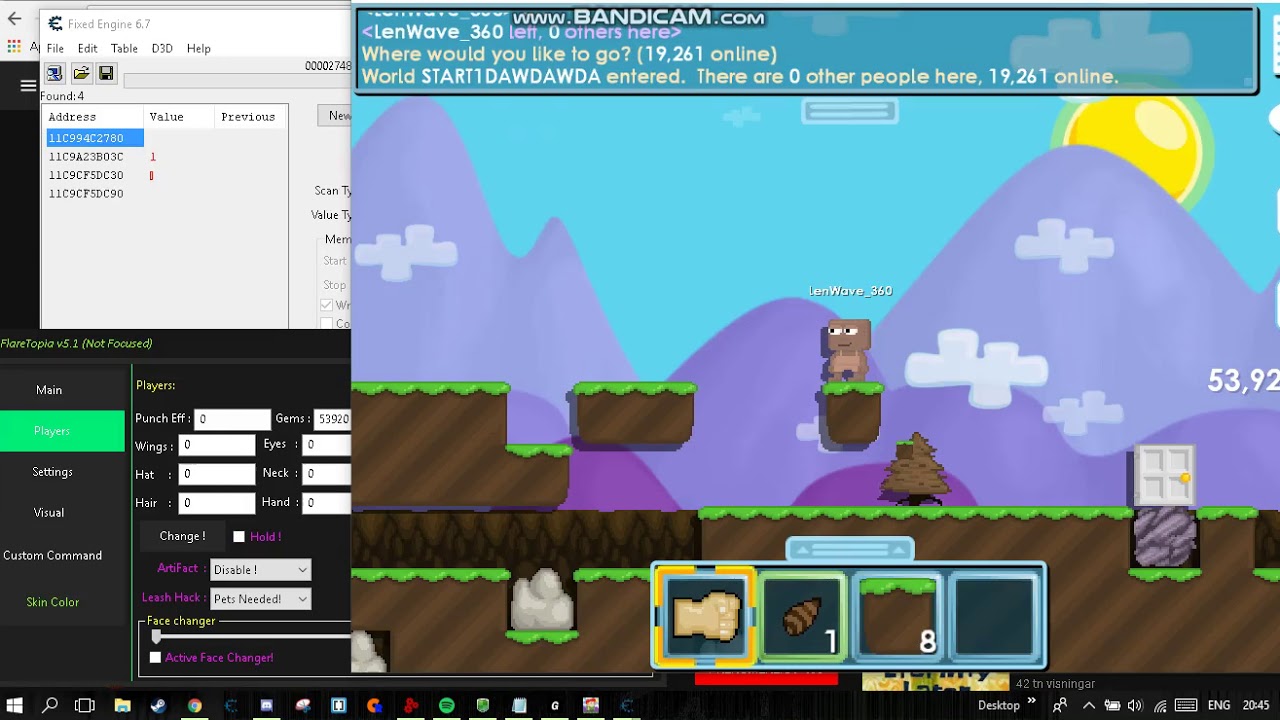Open the File menu in Fixed Engine

tap(55, 48)
